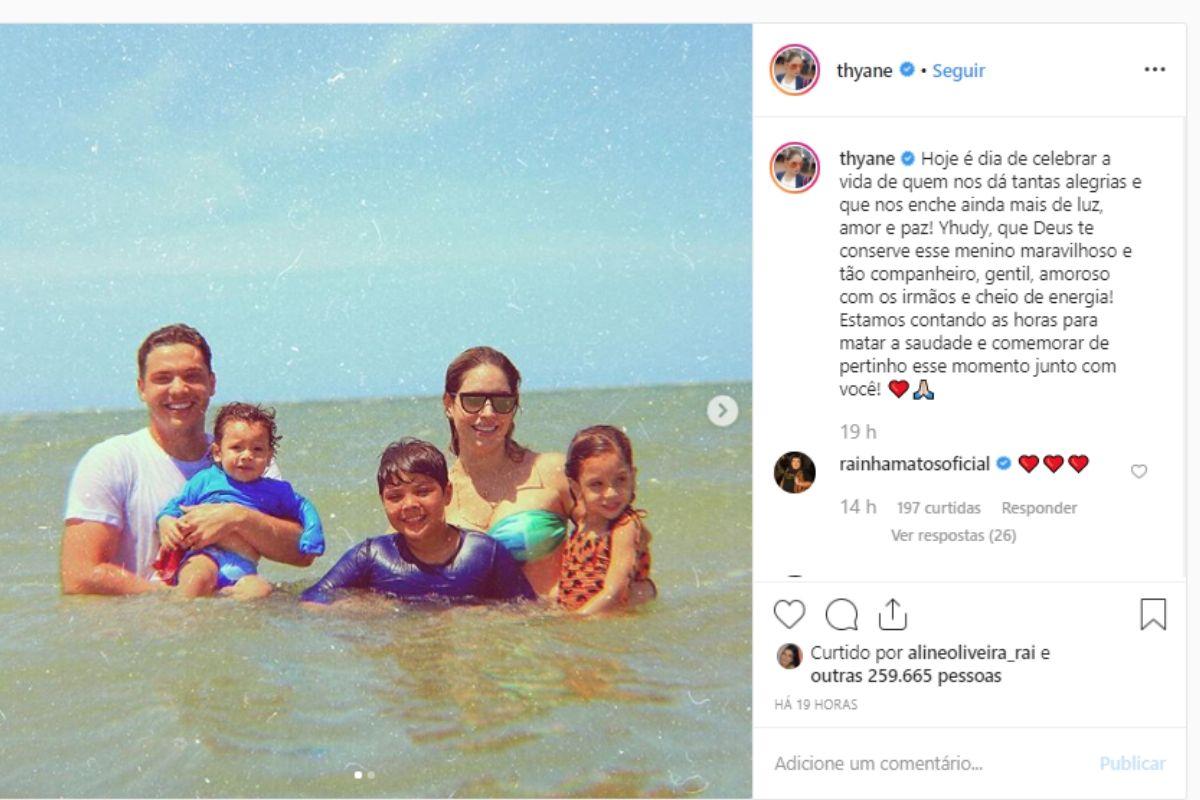Open comments via the speech bubble icon
Viewport: 1200px width, 800px height.
[x=841, y=614]
